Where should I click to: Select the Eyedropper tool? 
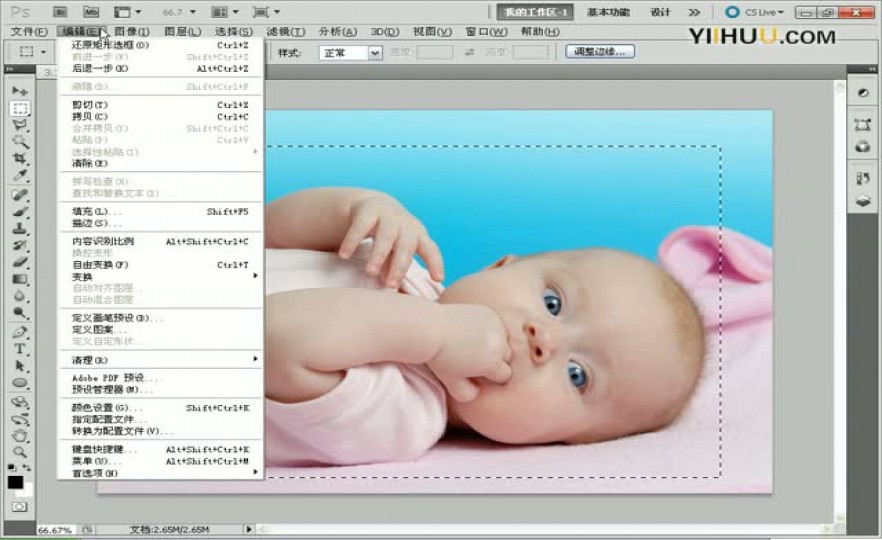point(20,175)
